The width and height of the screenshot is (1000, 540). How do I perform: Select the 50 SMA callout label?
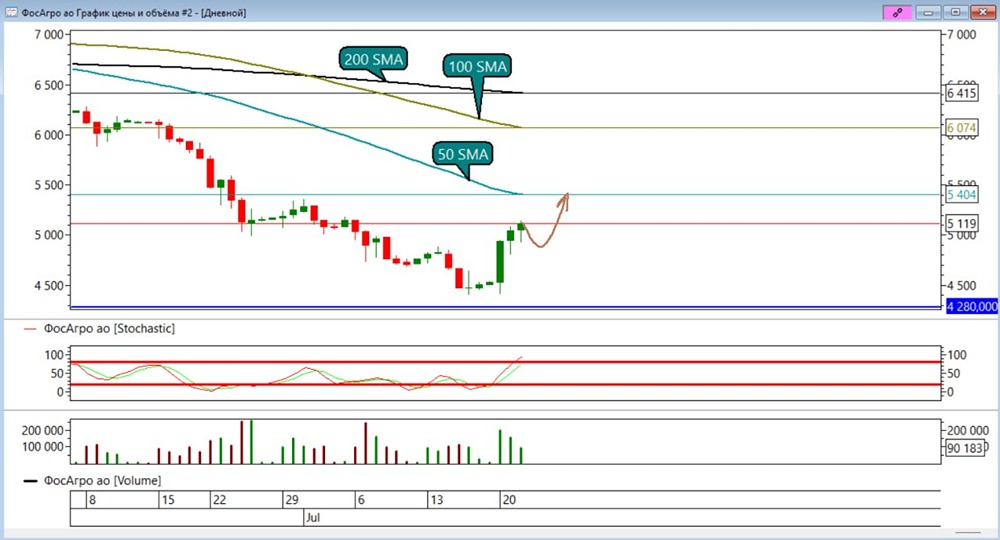462,154
